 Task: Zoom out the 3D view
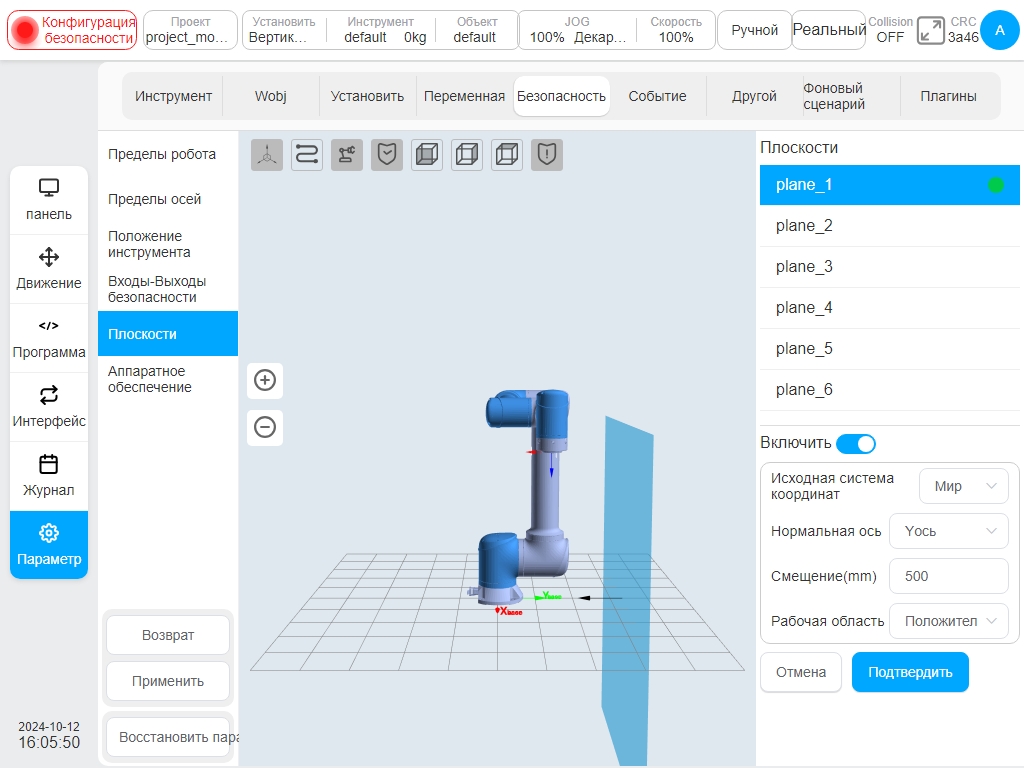pos(264,427)
